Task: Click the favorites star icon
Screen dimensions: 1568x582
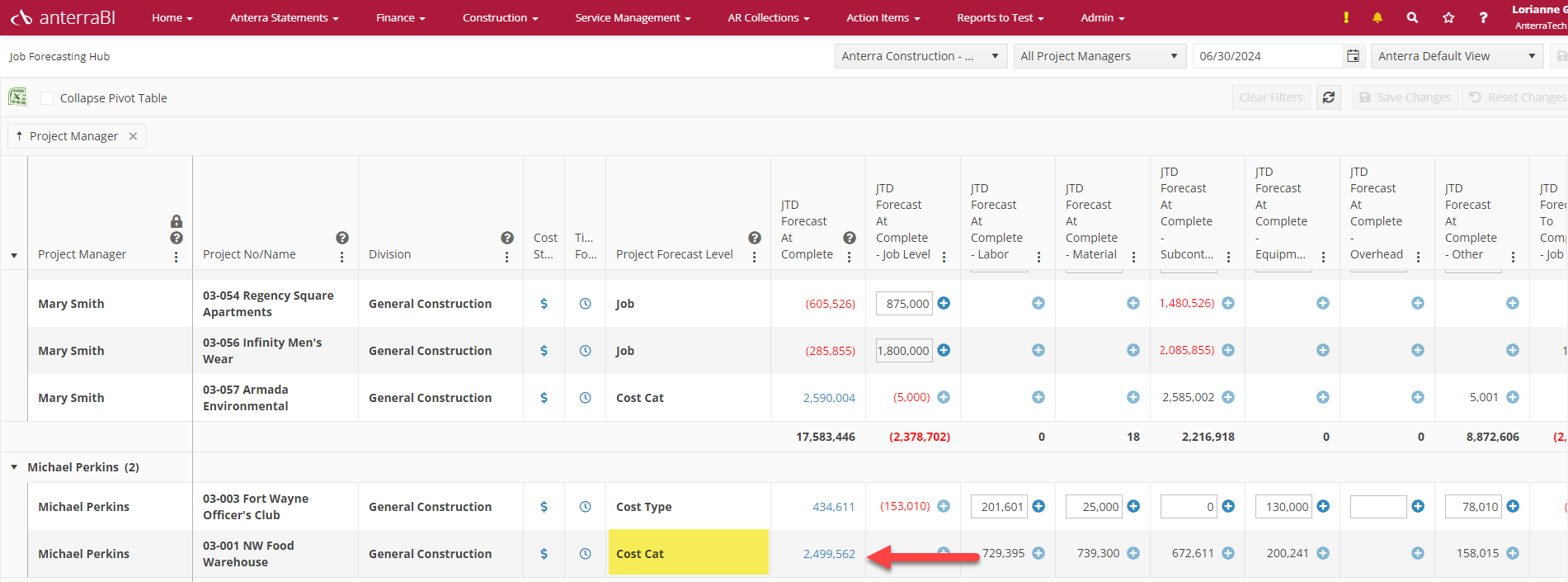Action: tap(1448, 17)
